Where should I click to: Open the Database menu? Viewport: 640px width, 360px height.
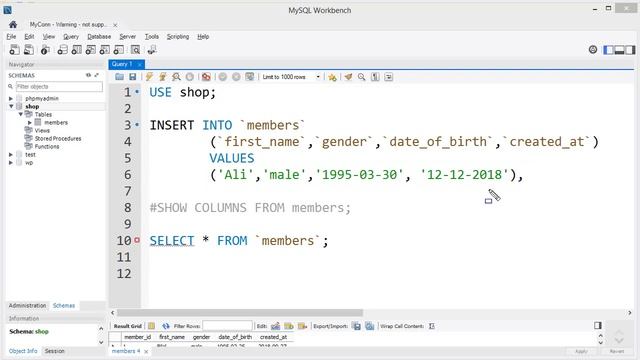99,36
